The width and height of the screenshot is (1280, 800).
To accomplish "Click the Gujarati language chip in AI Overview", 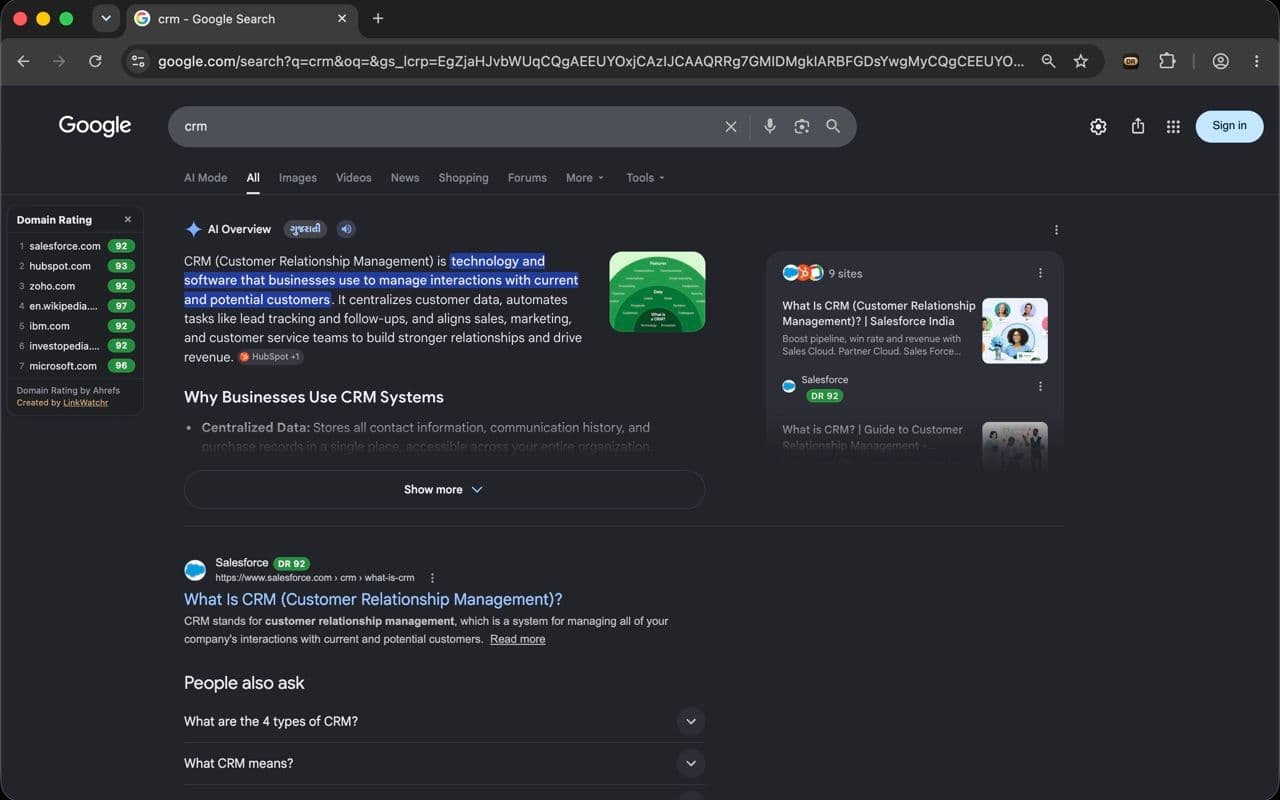I will (305, 229).
